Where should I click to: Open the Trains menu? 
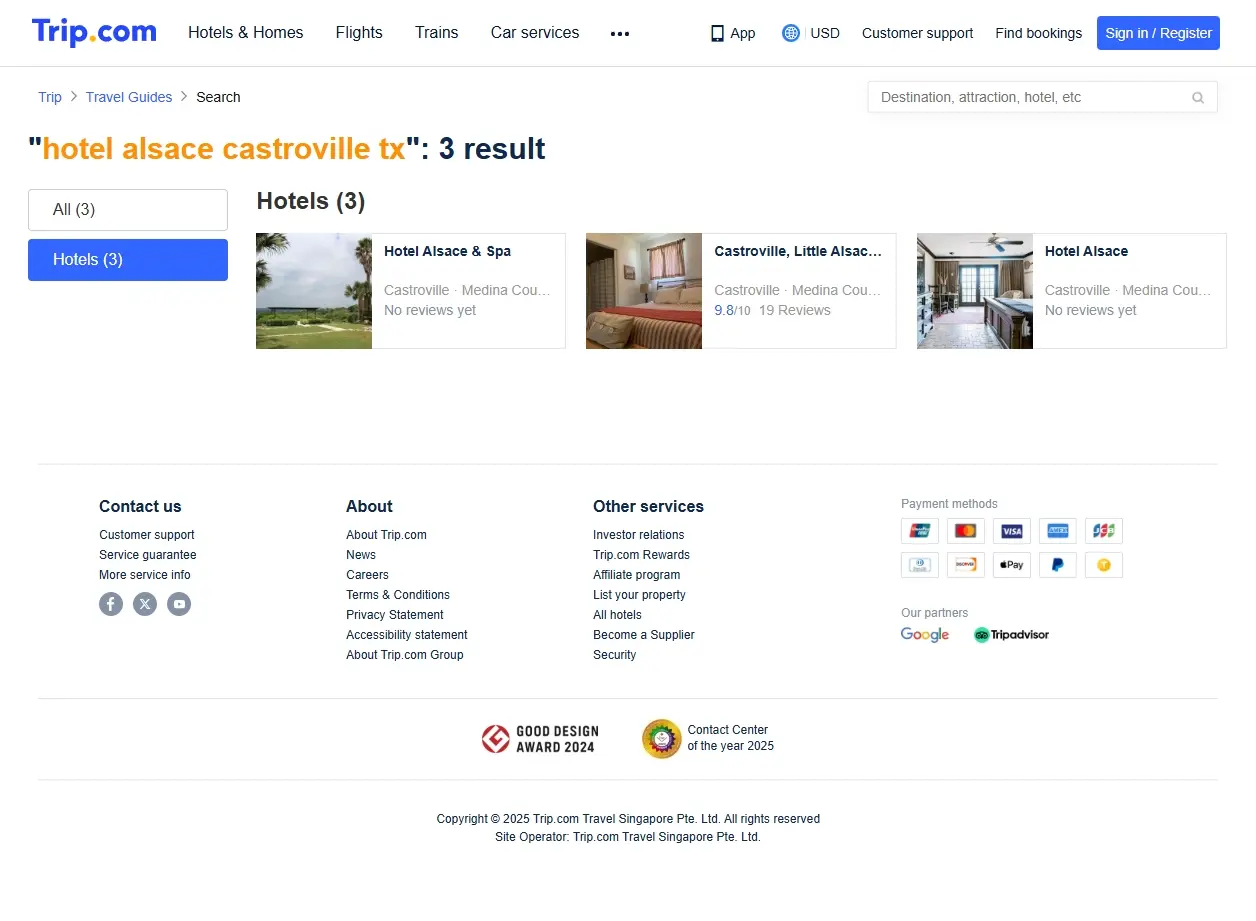(437, 33)
